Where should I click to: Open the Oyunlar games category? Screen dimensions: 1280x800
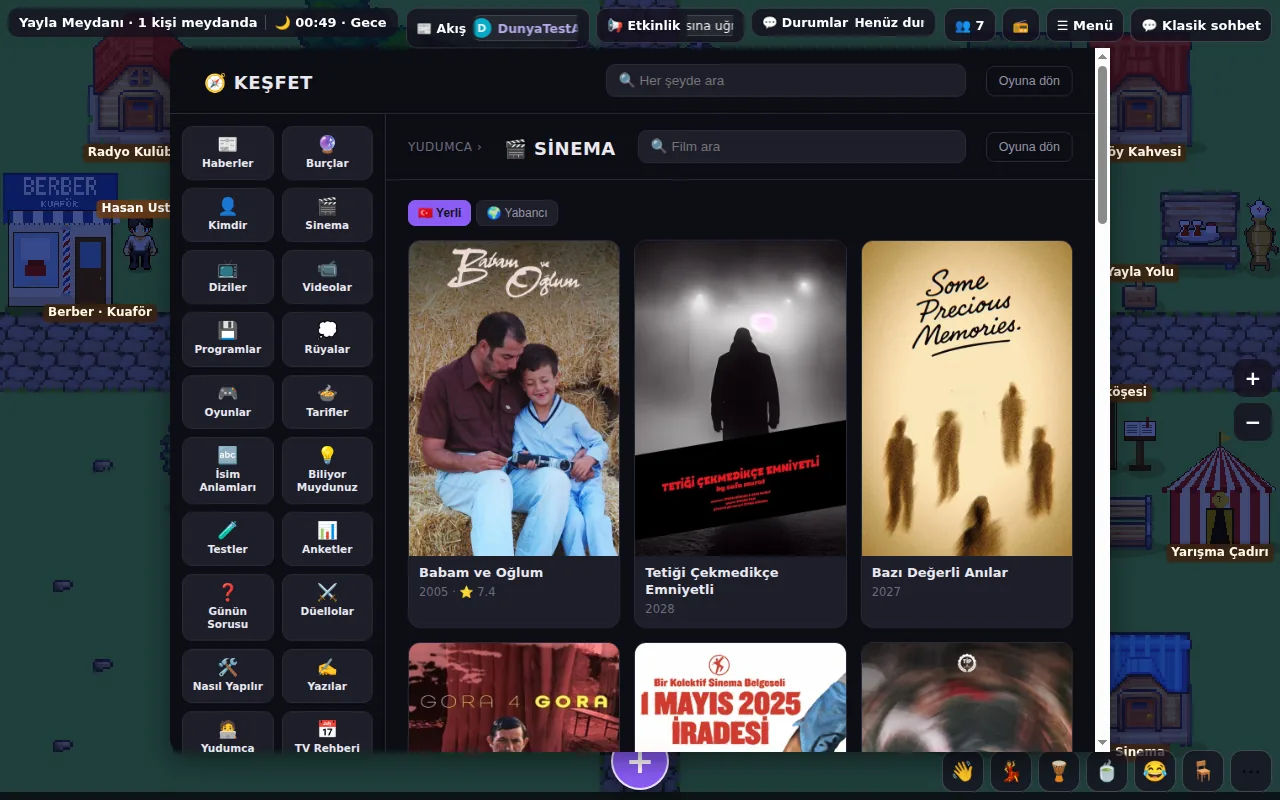point(228,402)
